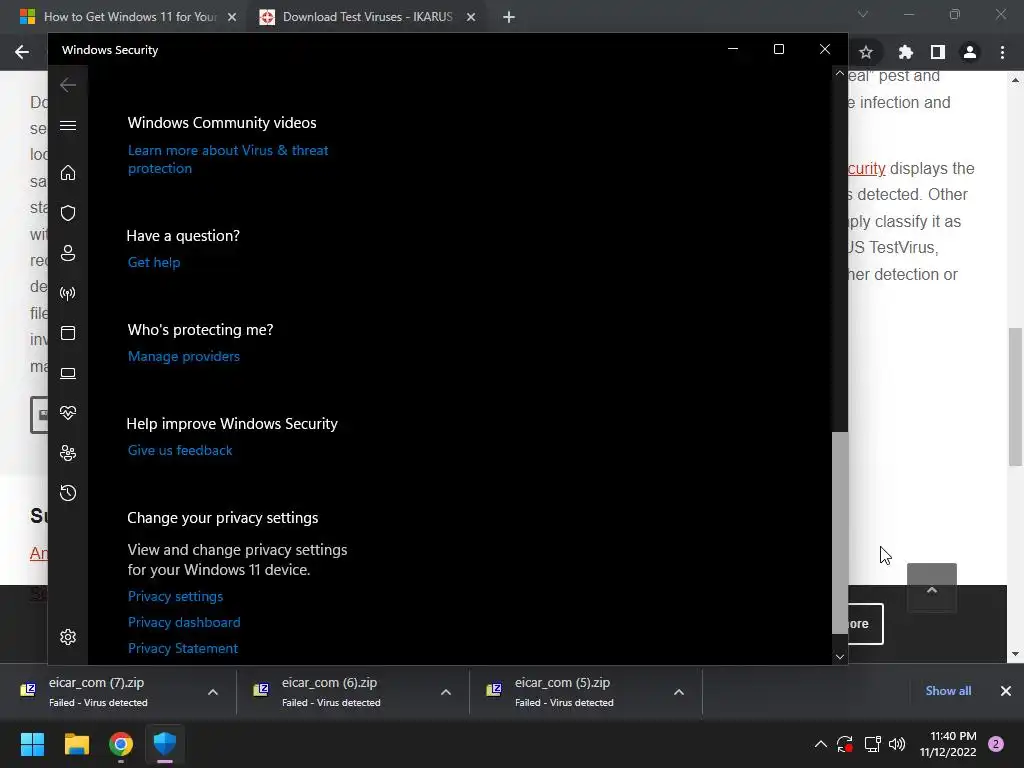Open notification center badge showing 2
This screenshot has height=768, width=1024.
996,744
